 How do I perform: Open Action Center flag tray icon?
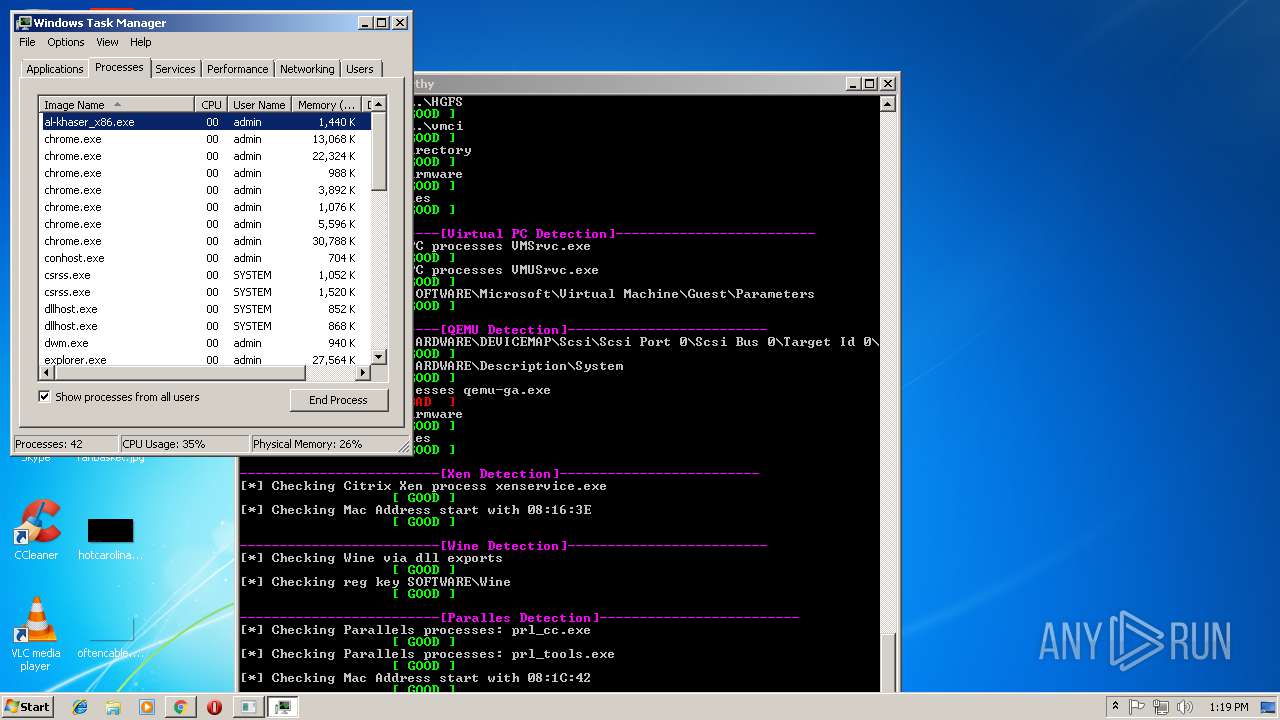tap(1137, 707)
